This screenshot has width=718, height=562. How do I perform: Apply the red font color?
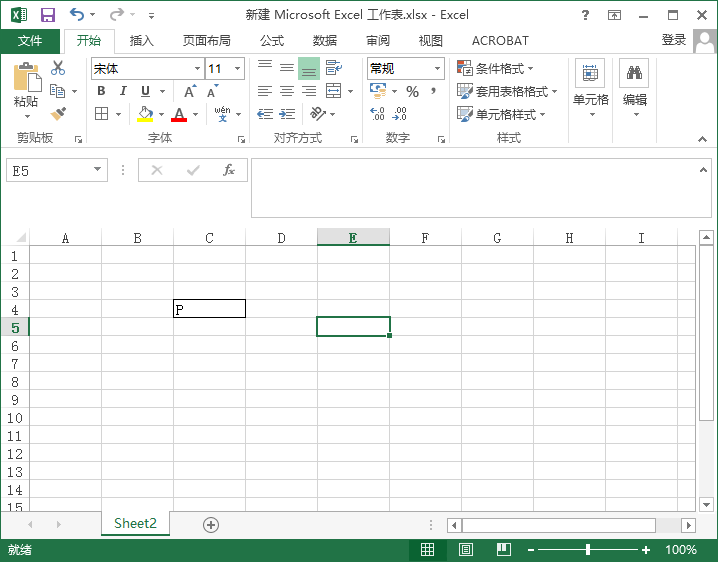(179, 114)
